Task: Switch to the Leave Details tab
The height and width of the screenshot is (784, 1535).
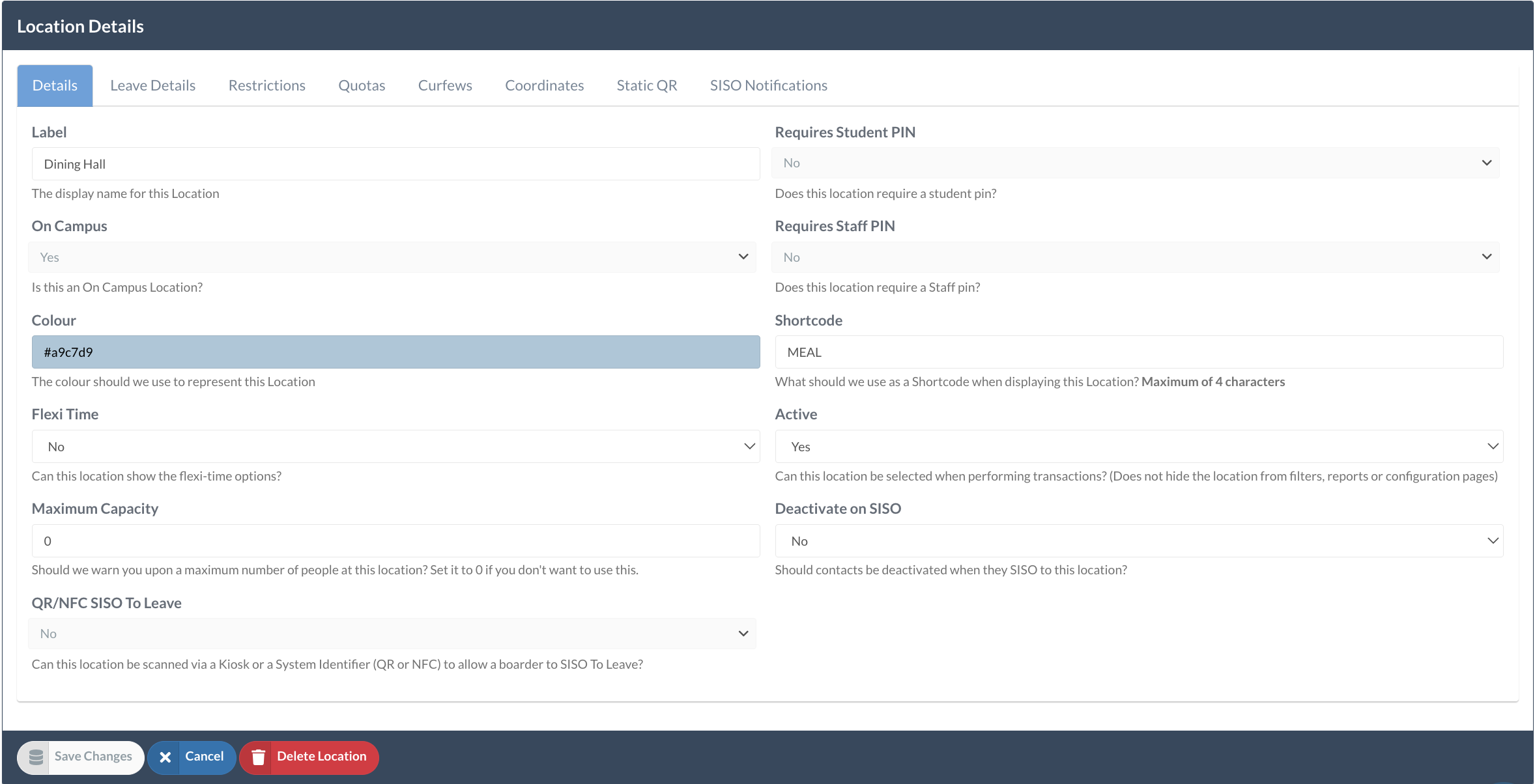Action: pyautogui.click(x=152, y=85)
